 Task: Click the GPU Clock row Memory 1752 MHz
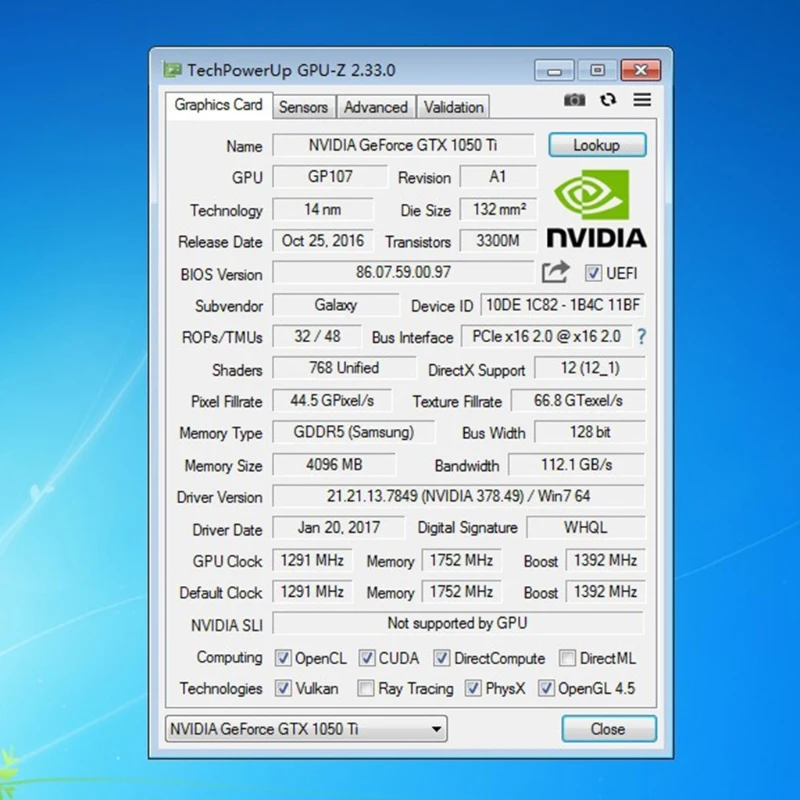pyautogui.click(x=461, y=560)
